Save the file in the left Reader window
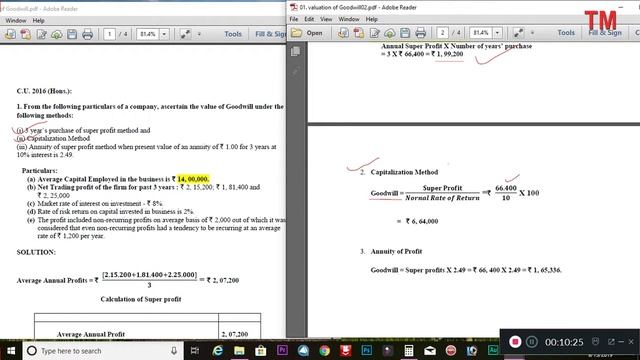The height and width of the screenshot is (360, 640). (x=72, y=34)
